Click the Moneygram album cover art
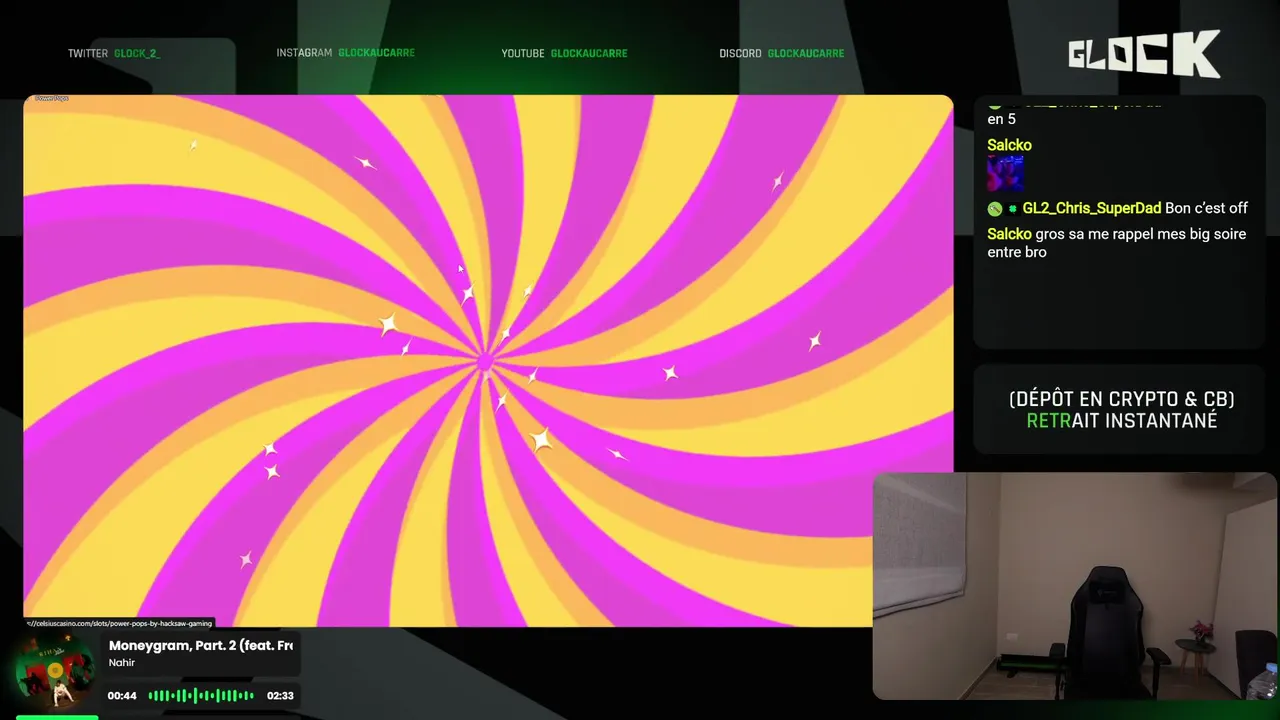The image size is (1280, 720). pos(55,671)
